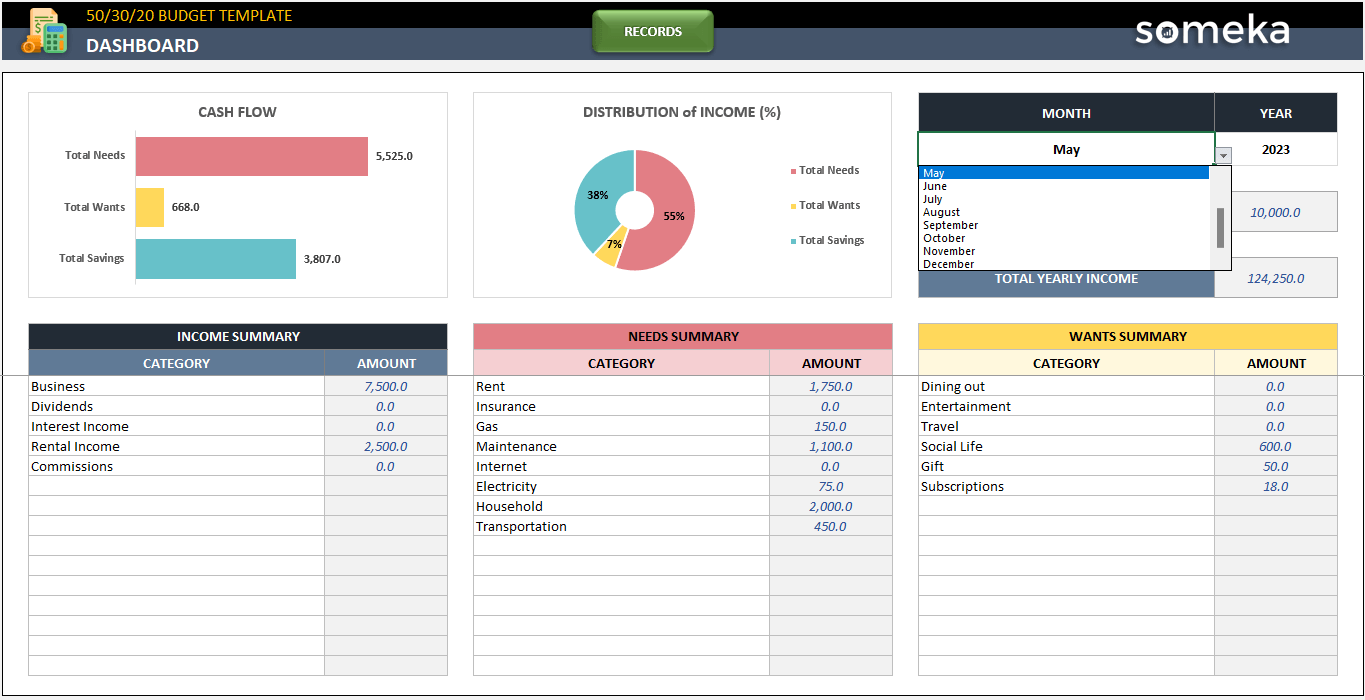This screenshot has width=1365, height=700.
Task: Click the MONTH column header
Action: 1066,113
